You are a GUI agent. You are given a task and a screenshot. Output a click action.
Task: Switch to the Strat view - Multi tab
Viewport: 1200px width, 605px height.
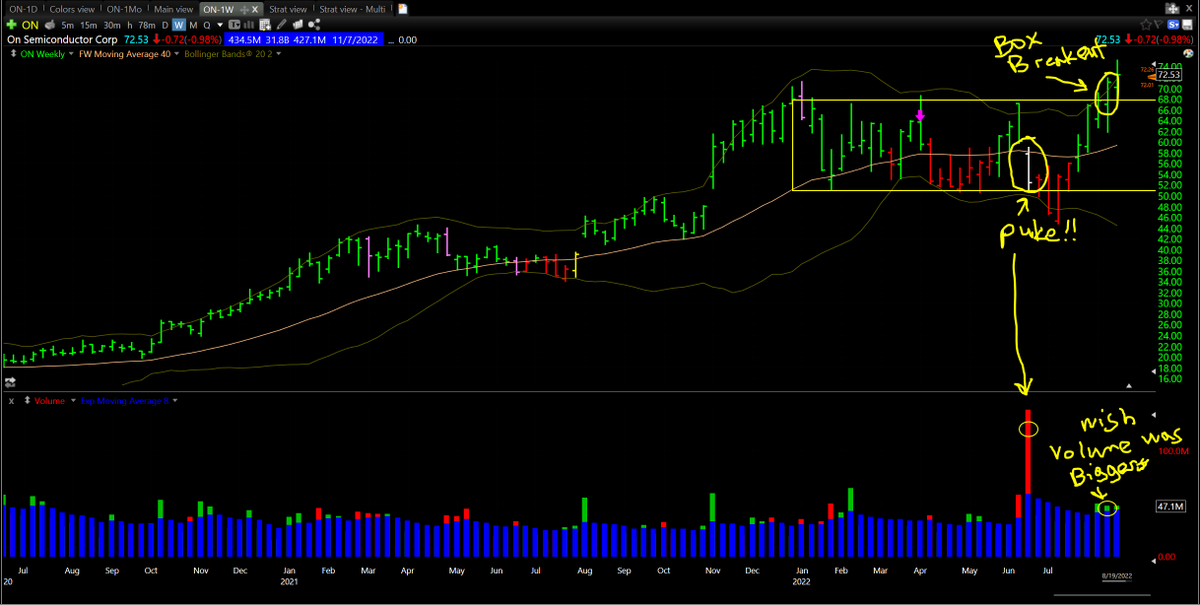pos(352,9)
